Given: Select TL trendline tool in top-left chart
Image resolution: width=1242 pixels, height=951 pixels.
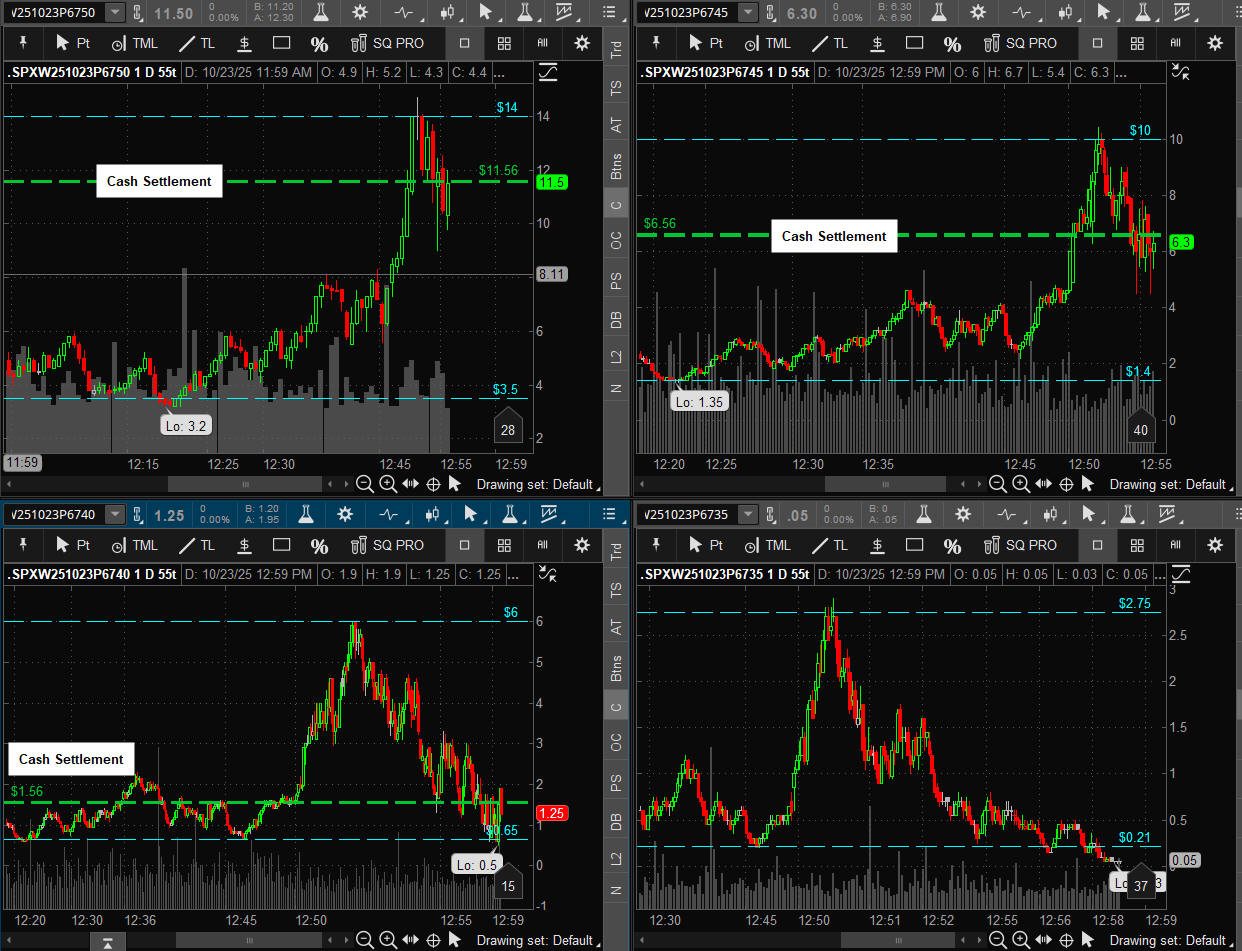Looking at the screenshot, I should point(198,43).
